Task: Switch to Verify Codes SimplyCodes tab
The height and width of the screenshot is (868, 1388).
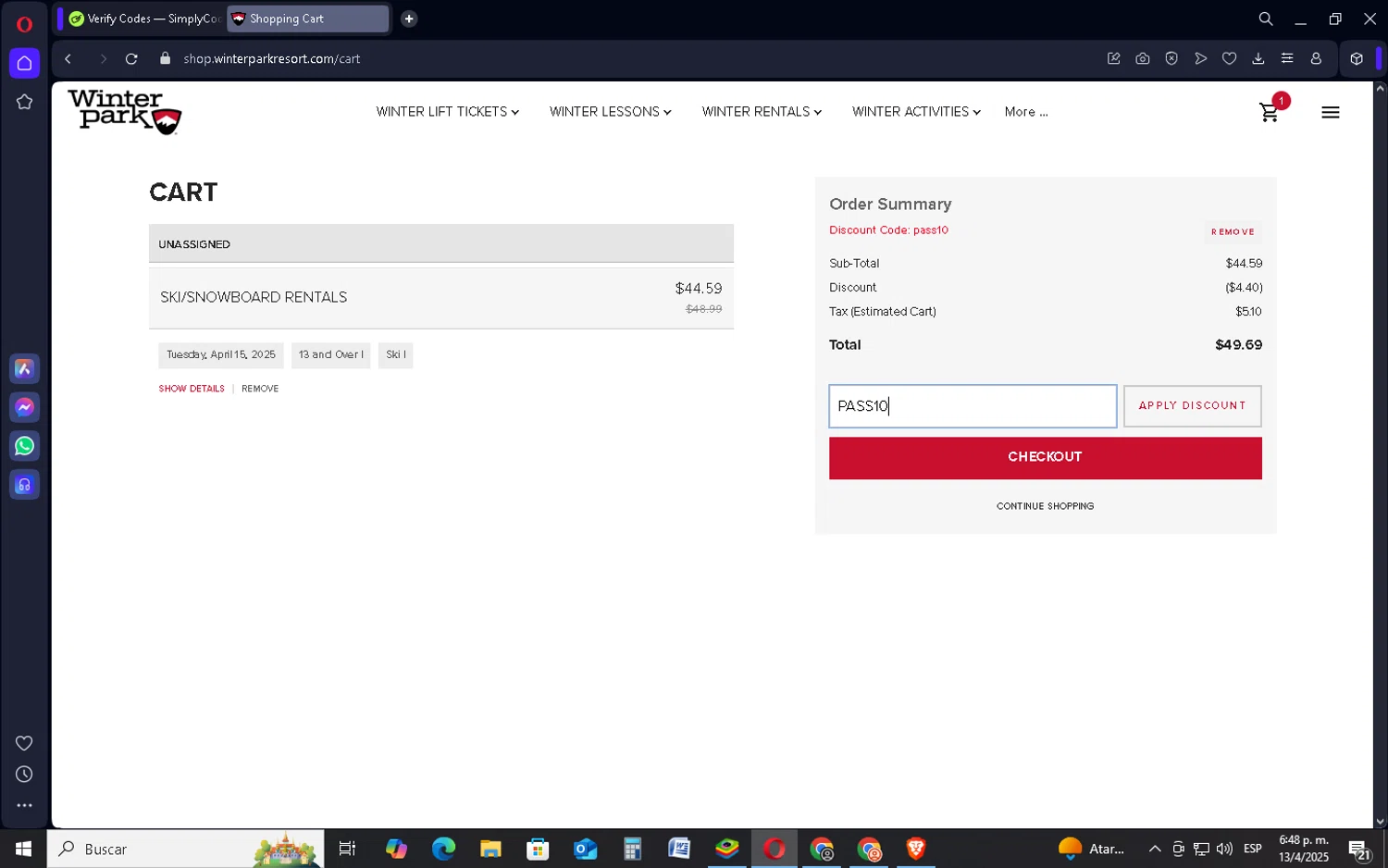Action: point(144,19)
